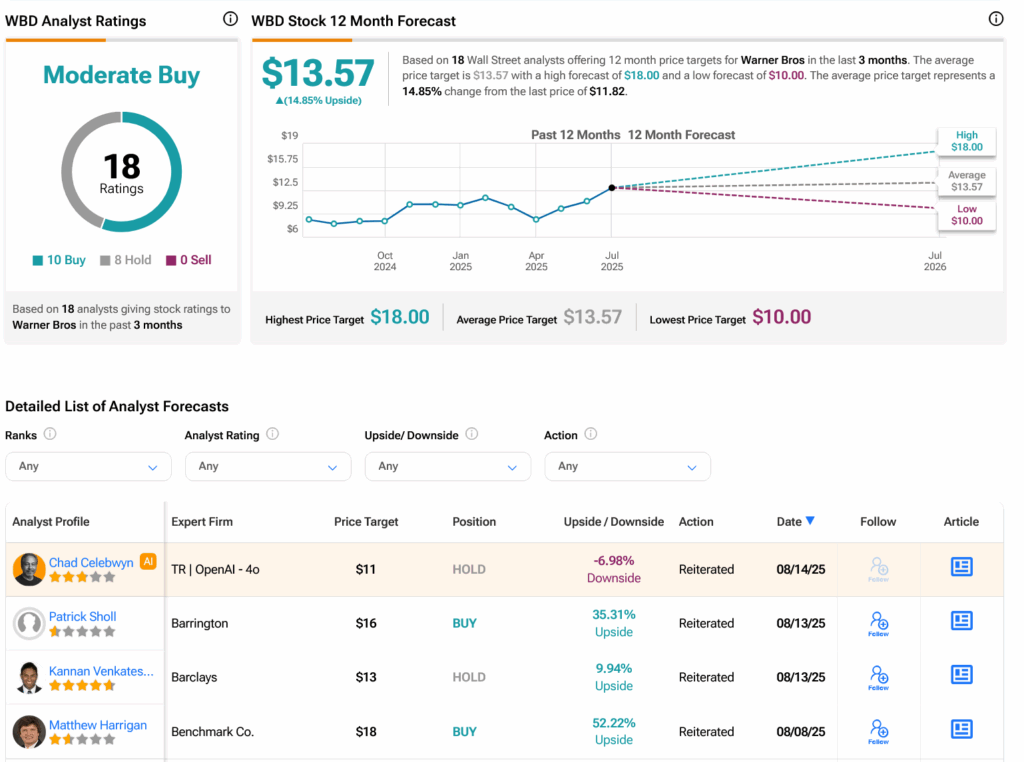Follow analyst Kannan Venkateshwar
This screenshot has height=762, width=1024.
coord(878,677)
